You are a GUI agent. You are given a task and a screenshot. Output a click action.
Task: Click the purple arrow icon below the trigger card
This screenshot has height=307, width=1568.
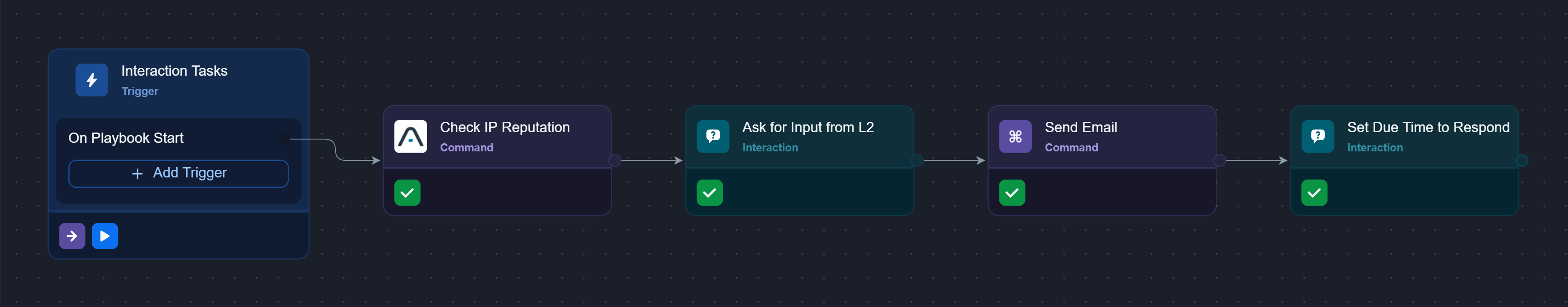pos(72,236)
